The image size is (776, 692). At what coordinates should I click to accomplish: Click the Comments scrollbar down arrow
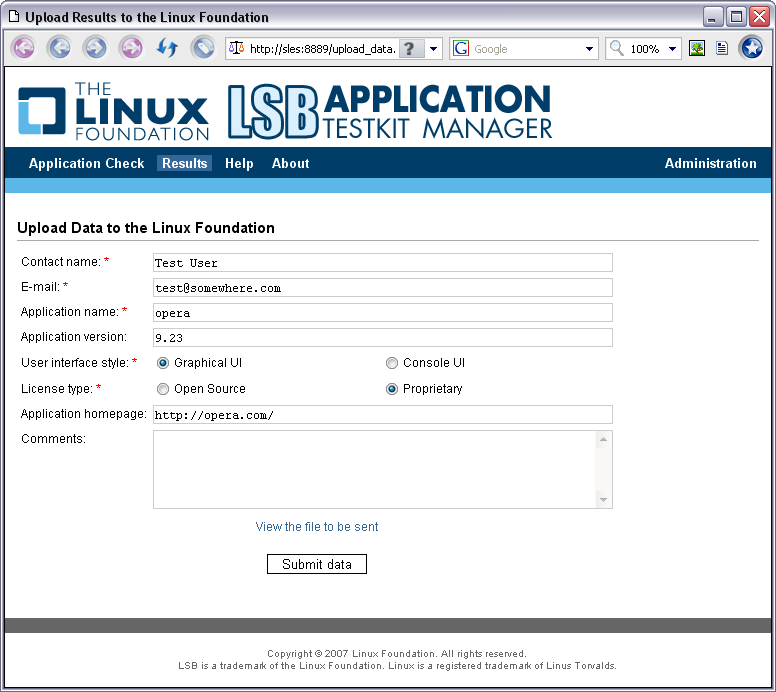[603, 499]
